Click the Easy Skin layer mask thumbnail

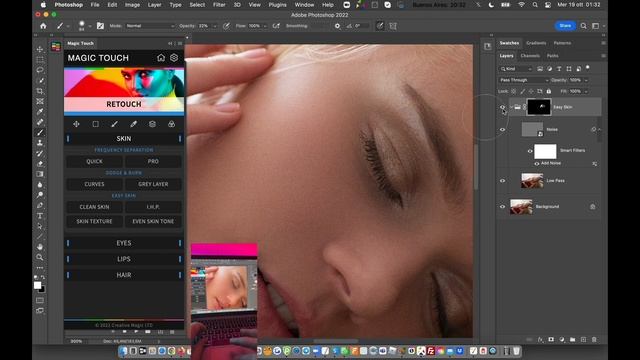[x=539, y=107]
